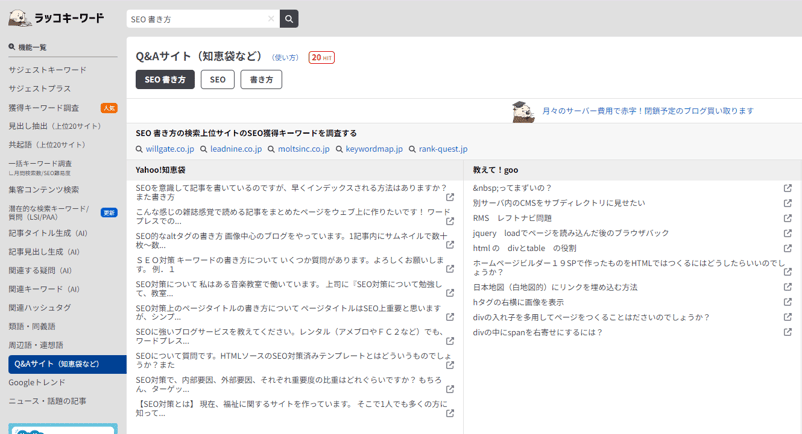The image size is (802, 434).
Task: Open 周辺語・連想語 in the sidebar
Action: tap(36, 345)
